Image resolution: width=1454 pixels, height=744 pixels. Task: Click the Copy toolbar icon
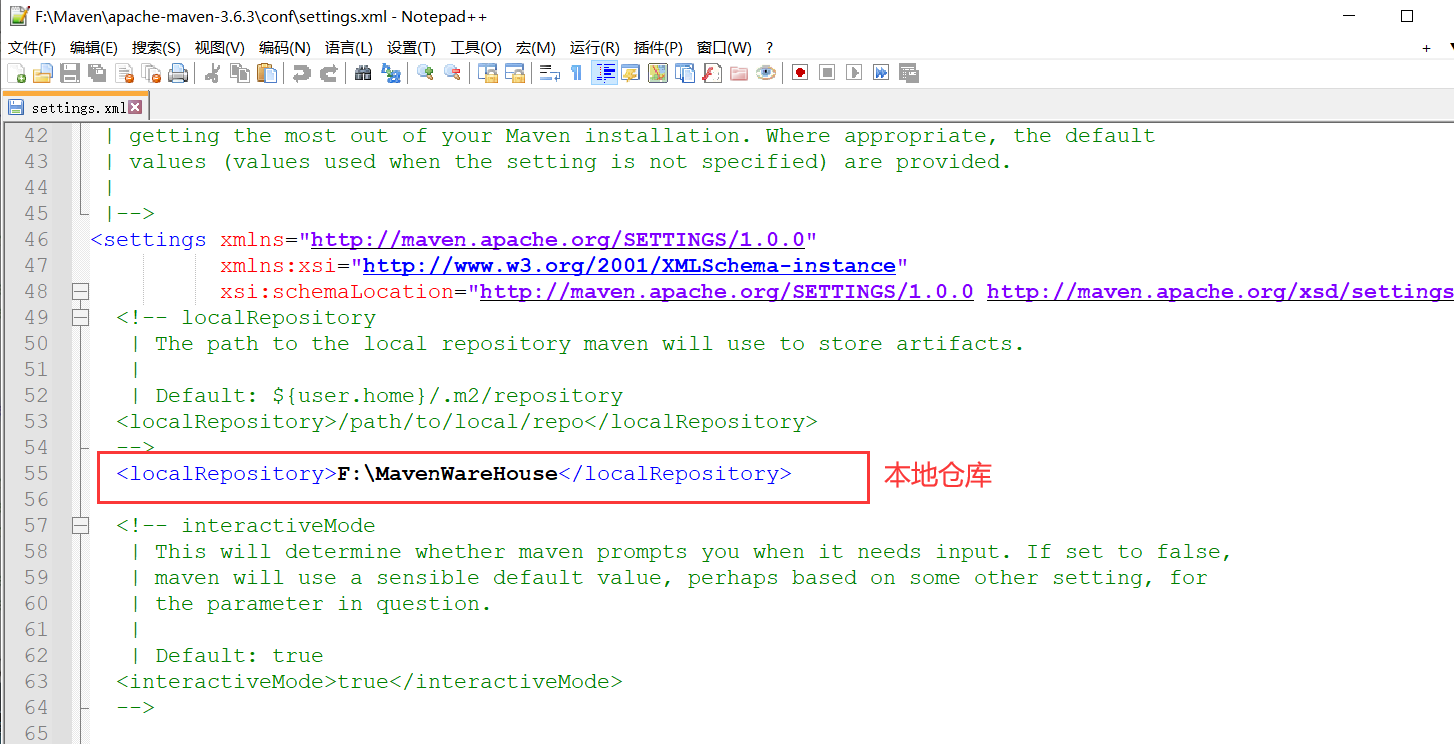[x=240, y=73]
